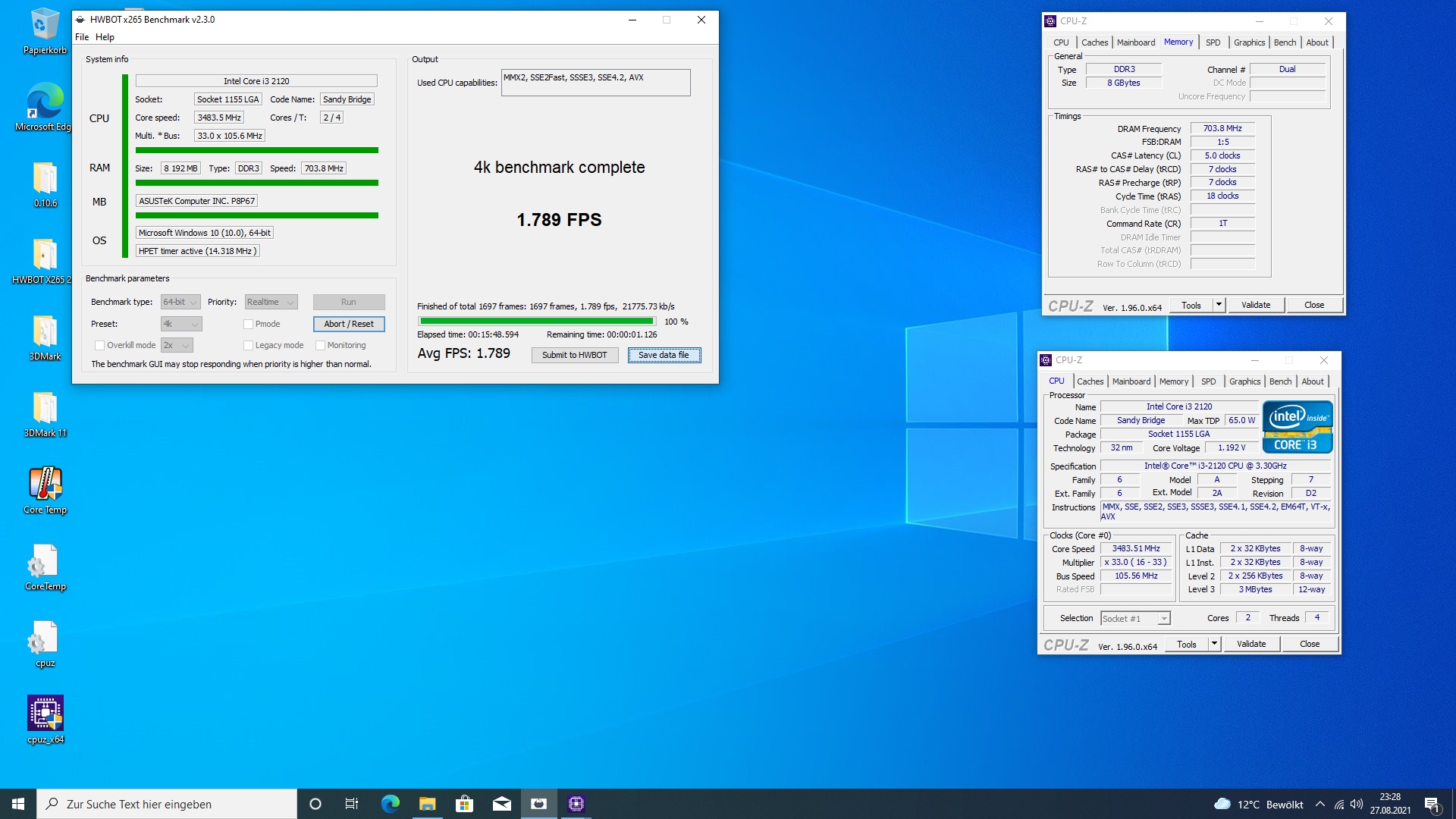This screenshot has width=1456, height=819.
Task: Switch to Memory tab in lower CPU-Z
Action: coord(1173,381)
